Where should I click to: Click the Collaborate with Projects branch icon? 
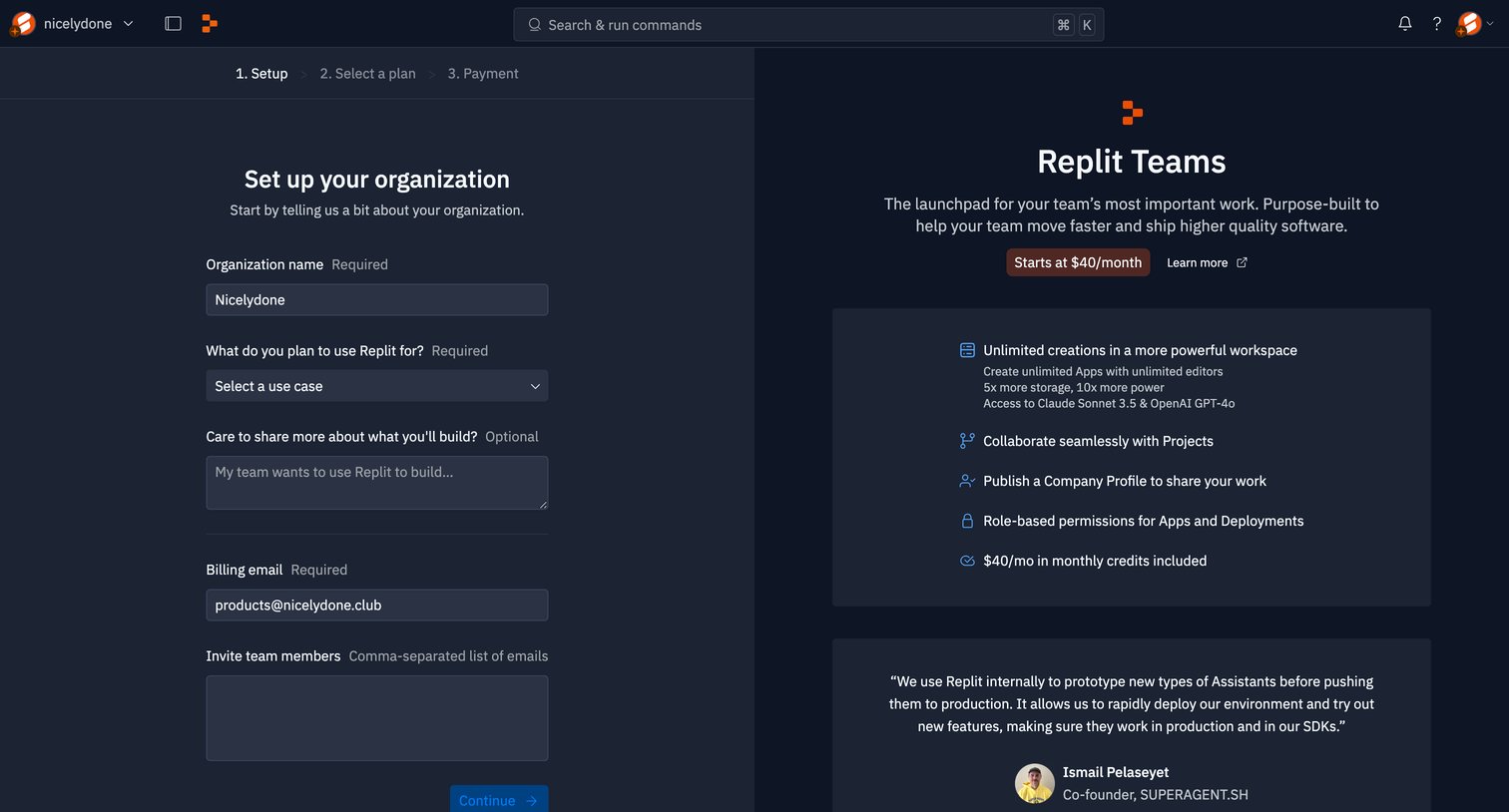967,441
